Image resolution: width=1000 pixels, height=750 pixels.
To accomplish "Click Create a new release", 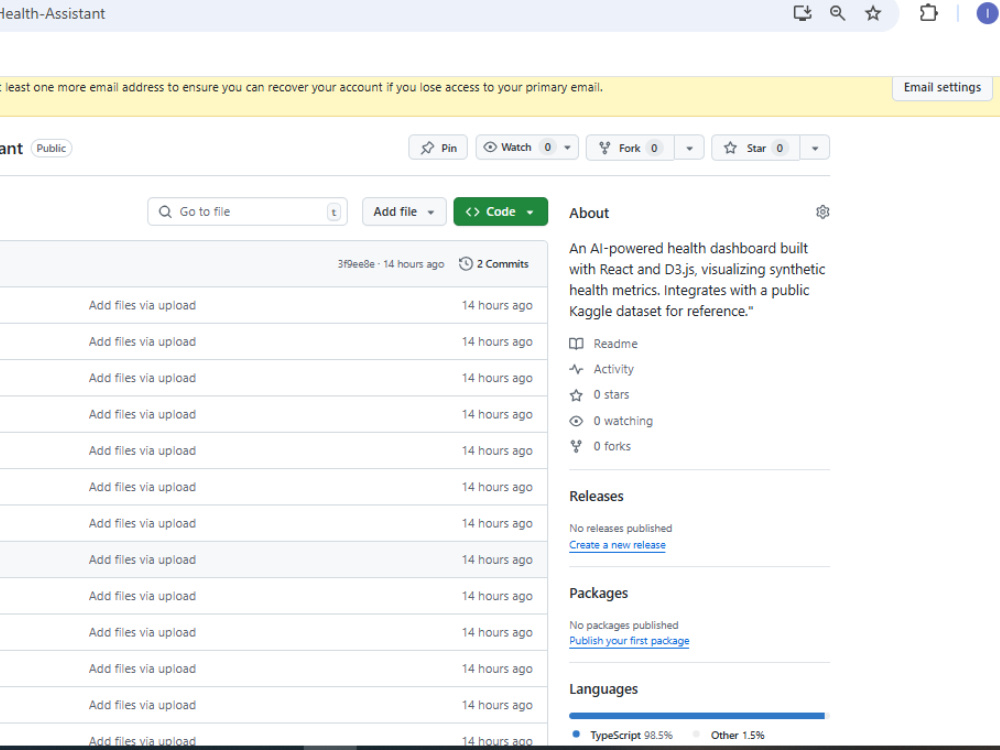I will (617, 545).
